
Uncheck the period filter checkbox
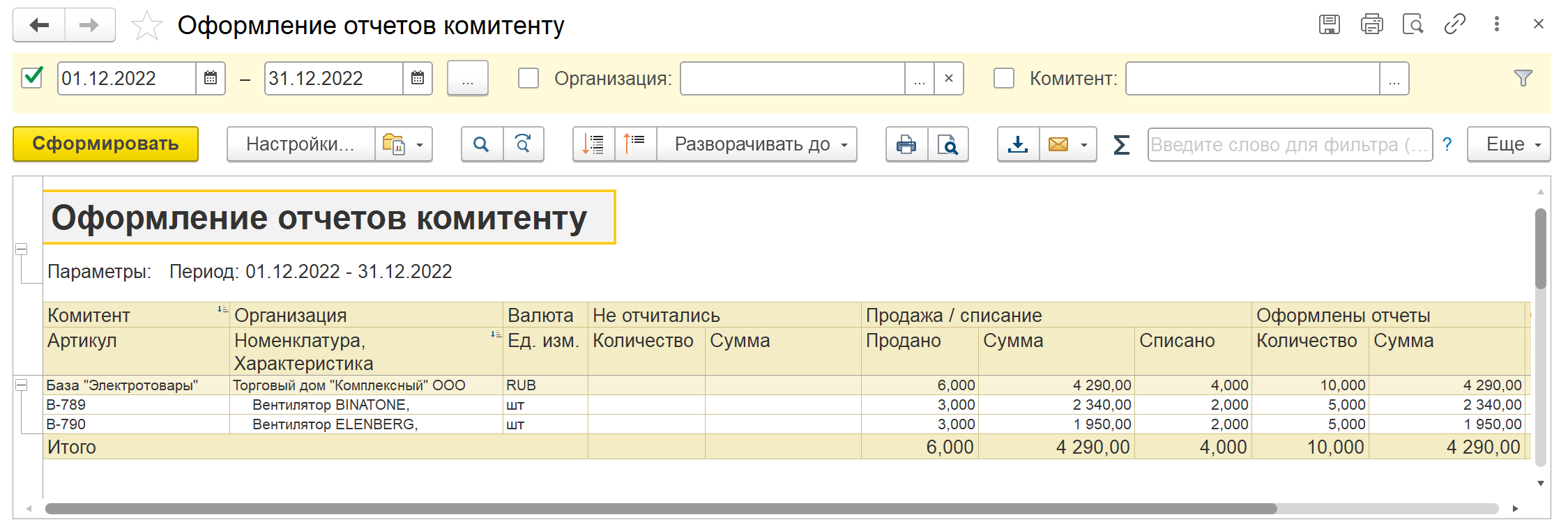33,77
